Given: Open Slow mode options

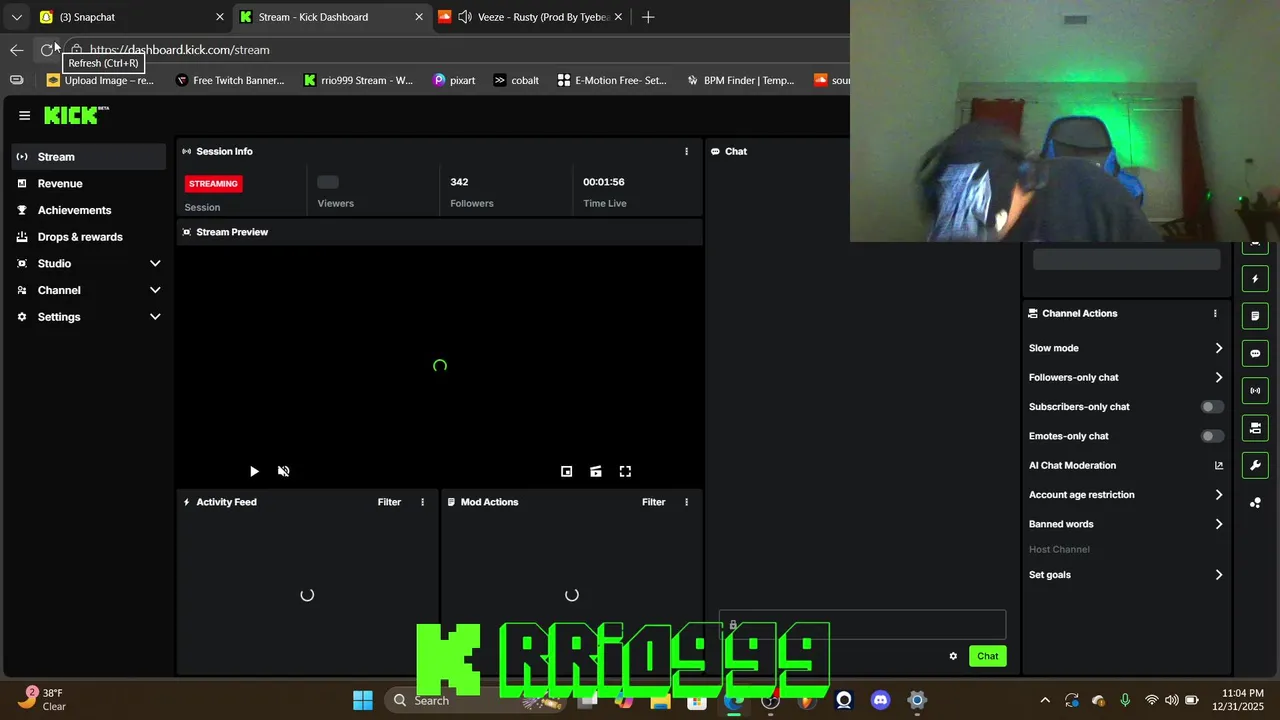Looking at the screenshot, I should (1126, 348).
